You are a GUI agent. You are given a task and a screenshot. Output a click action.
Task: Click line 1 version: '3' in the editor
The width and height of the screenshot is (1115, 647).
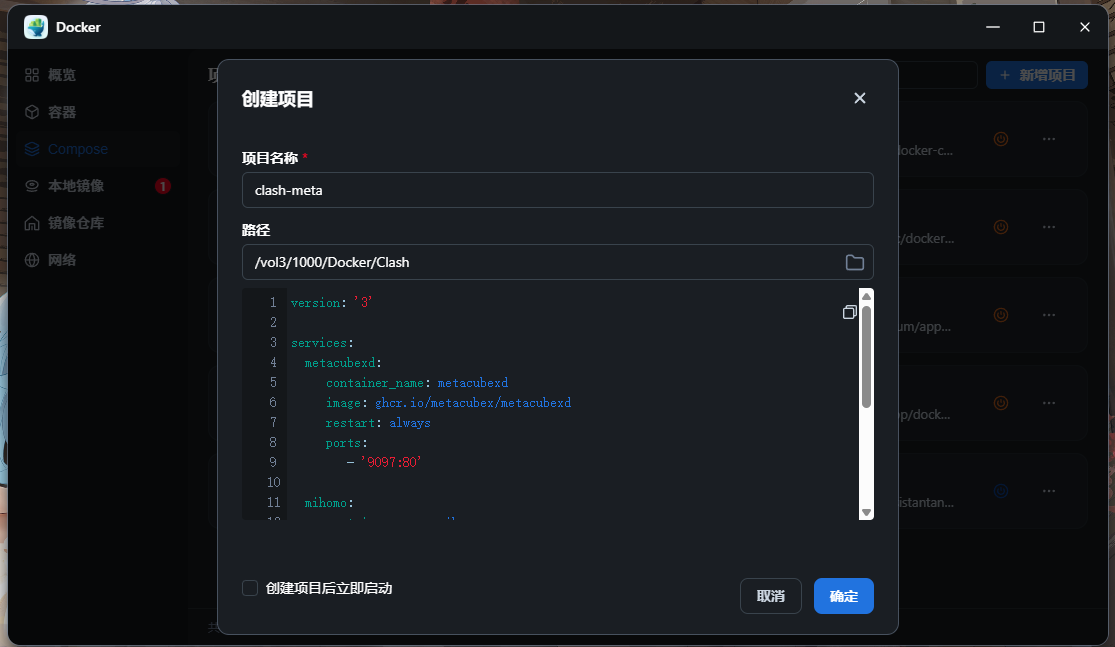(331, 303)
